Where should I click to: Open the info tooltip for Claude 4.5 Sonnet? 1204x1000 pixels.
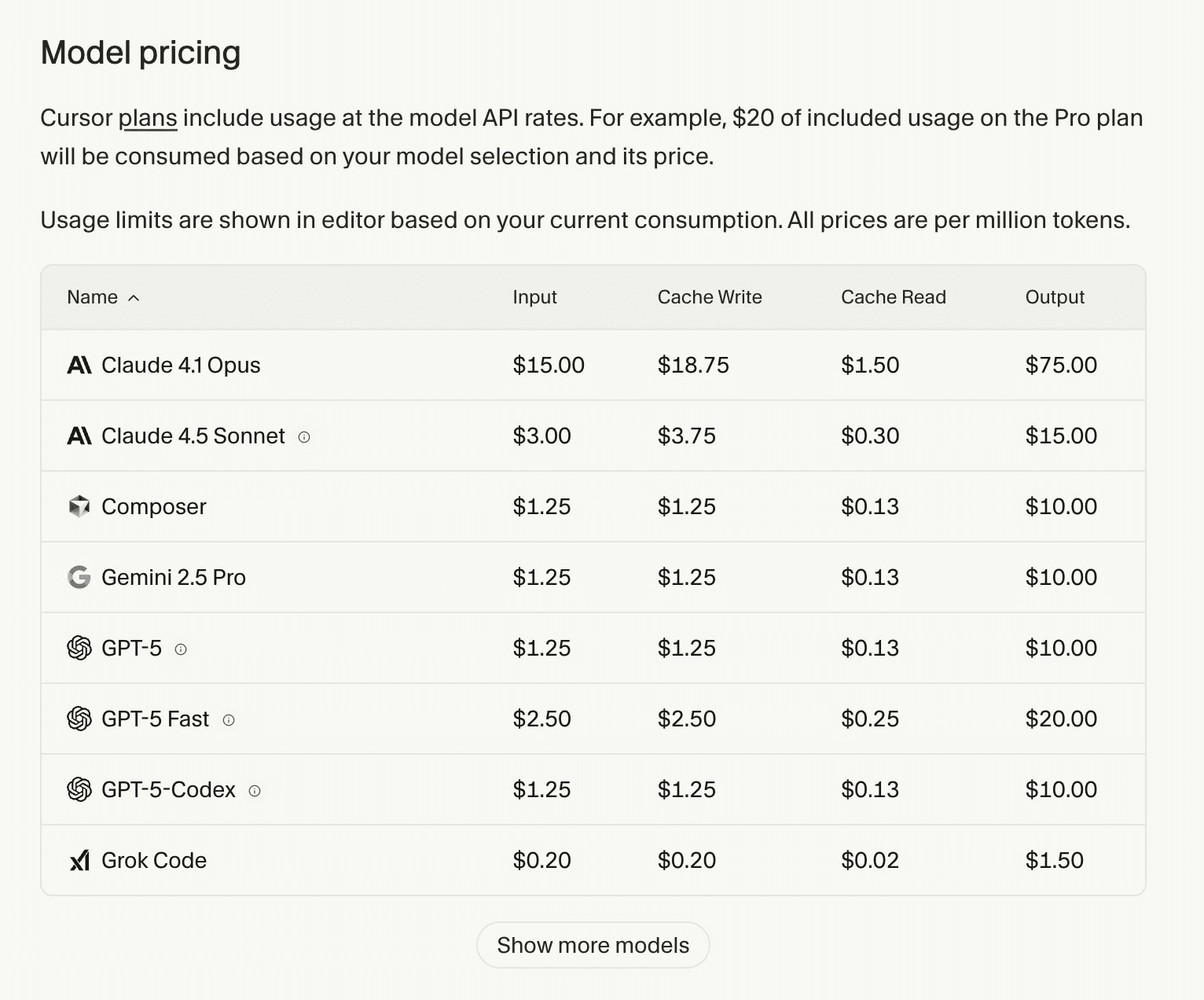[306, 438]
